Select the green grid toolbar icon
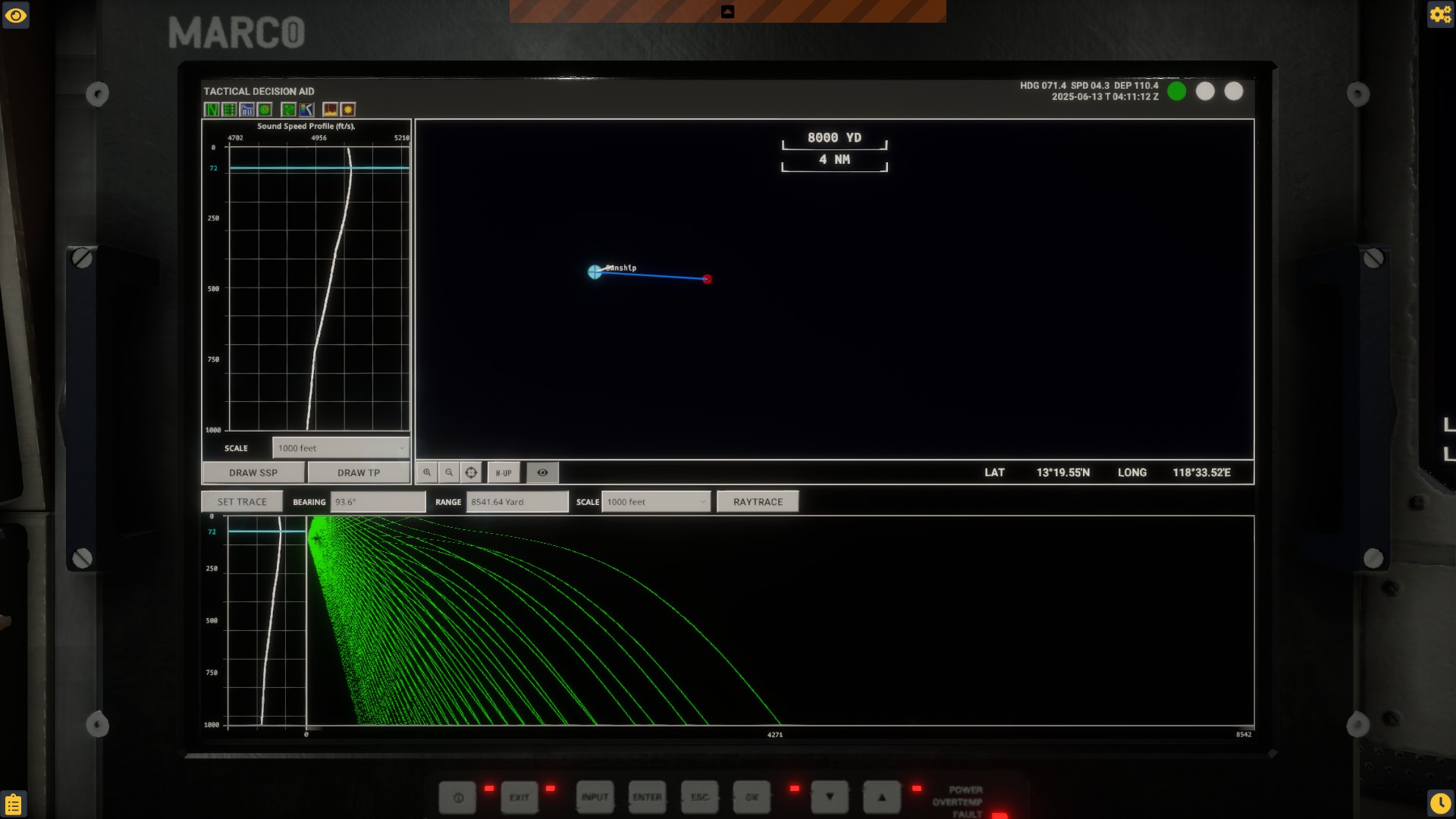Viewport: 1456px width, 819px height. pyautogui.click(x=229, y=109)
